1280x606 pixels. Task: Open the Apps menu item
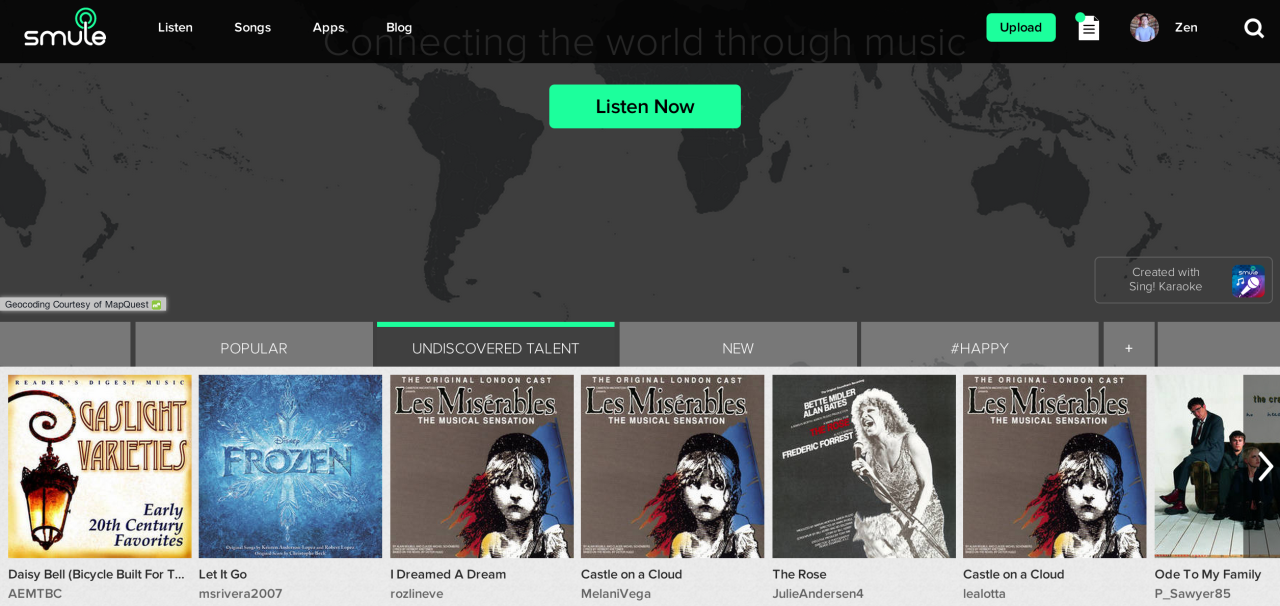(328, 27)
